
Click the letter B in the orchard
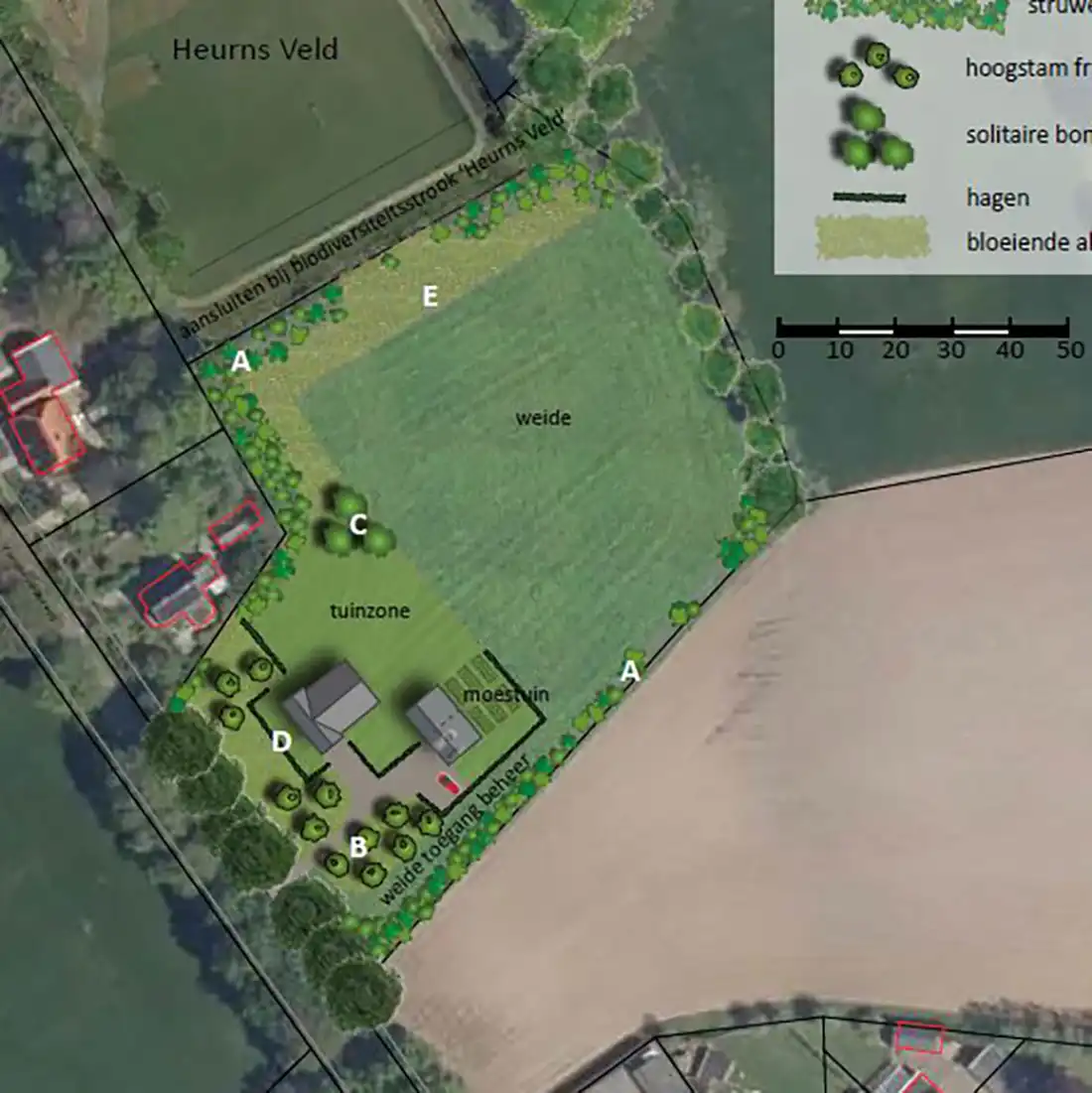click(x=358, y=847)
